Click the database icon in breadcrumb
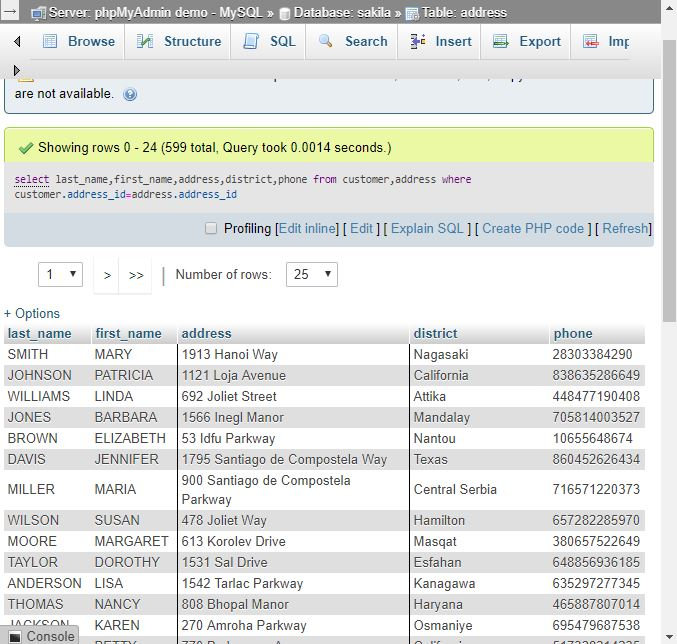This screenshot has width=677, height=644. pyautogui.click(x=285, y=14)
